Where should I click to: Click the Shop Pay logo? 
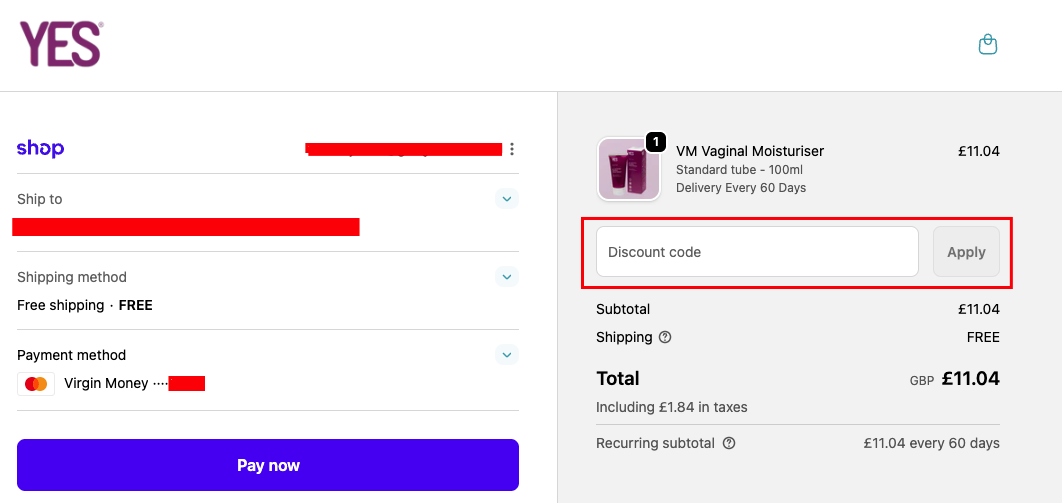[40, 149]
